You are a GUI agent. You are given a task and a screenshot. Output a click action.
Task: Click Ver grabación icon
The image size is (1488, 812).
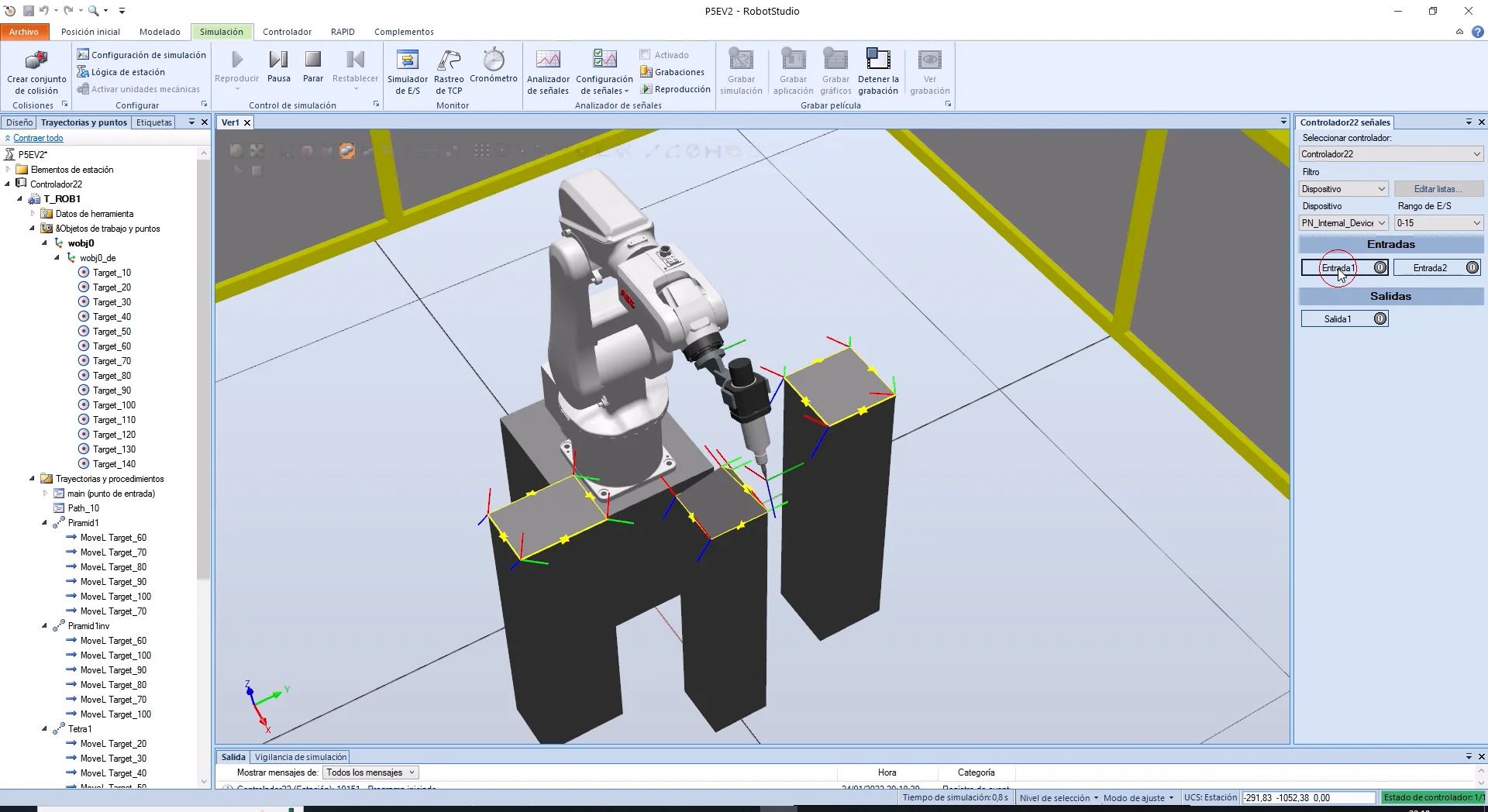point(929,72)
